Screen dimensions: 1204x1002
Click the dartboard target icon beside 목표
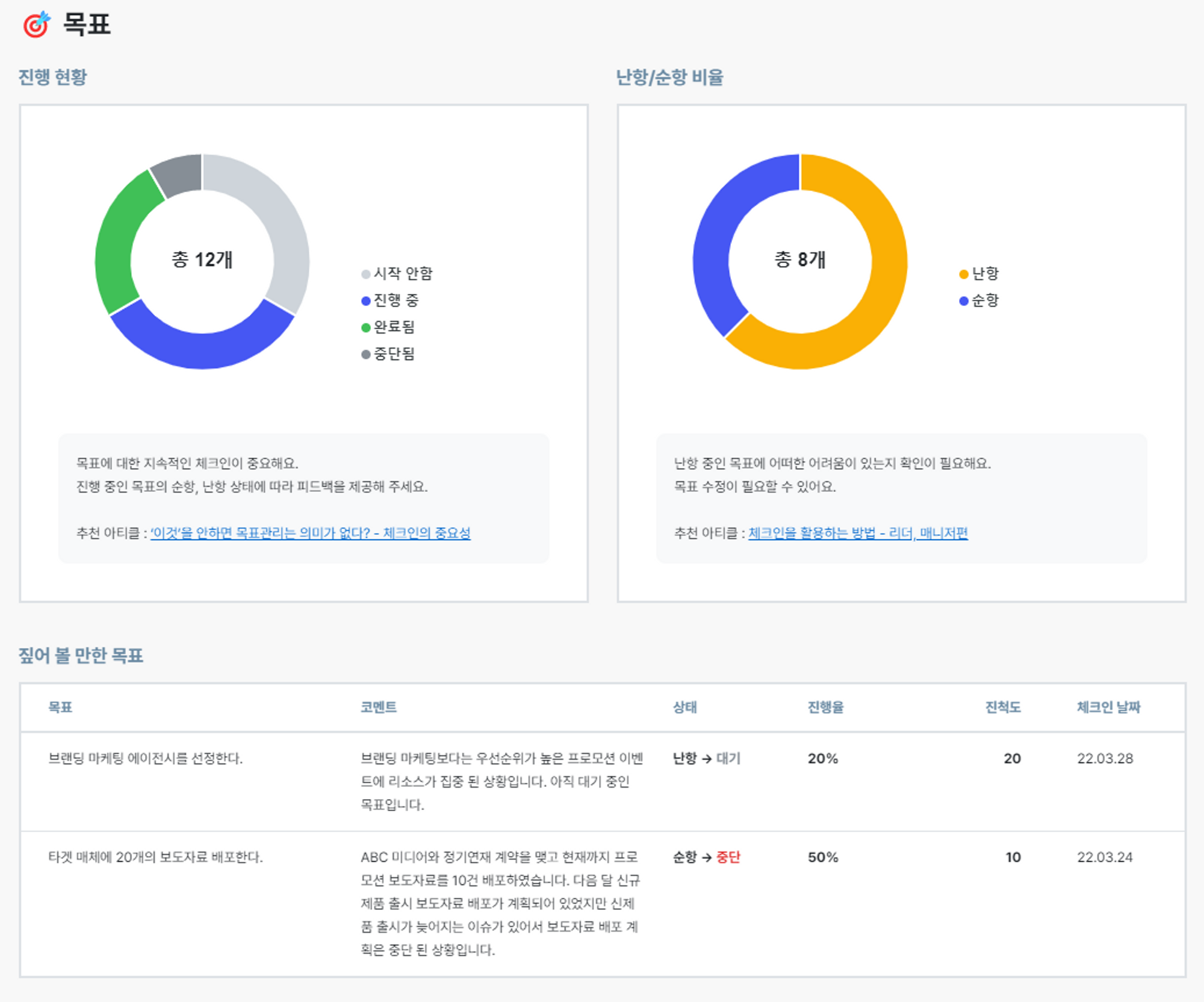pos(37,25)
